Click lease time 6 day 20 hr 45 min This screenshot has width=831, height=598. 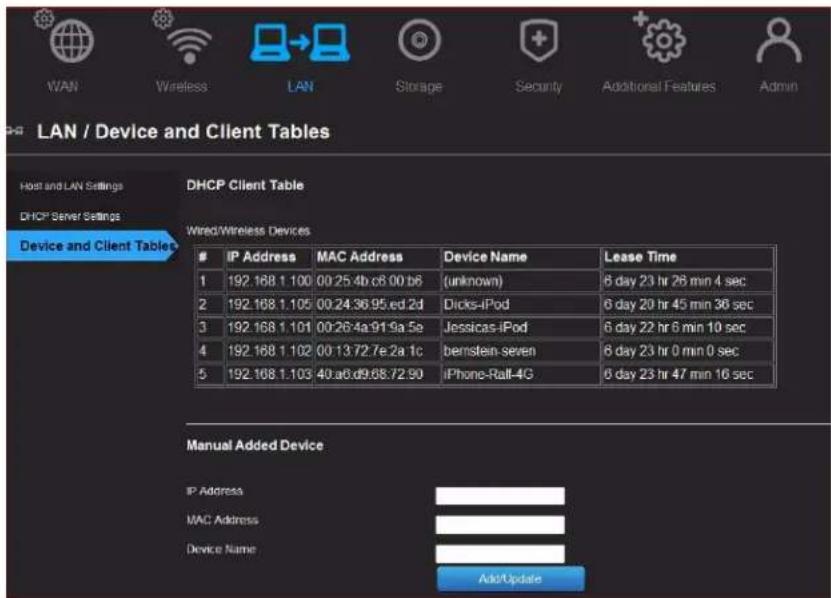678,304
